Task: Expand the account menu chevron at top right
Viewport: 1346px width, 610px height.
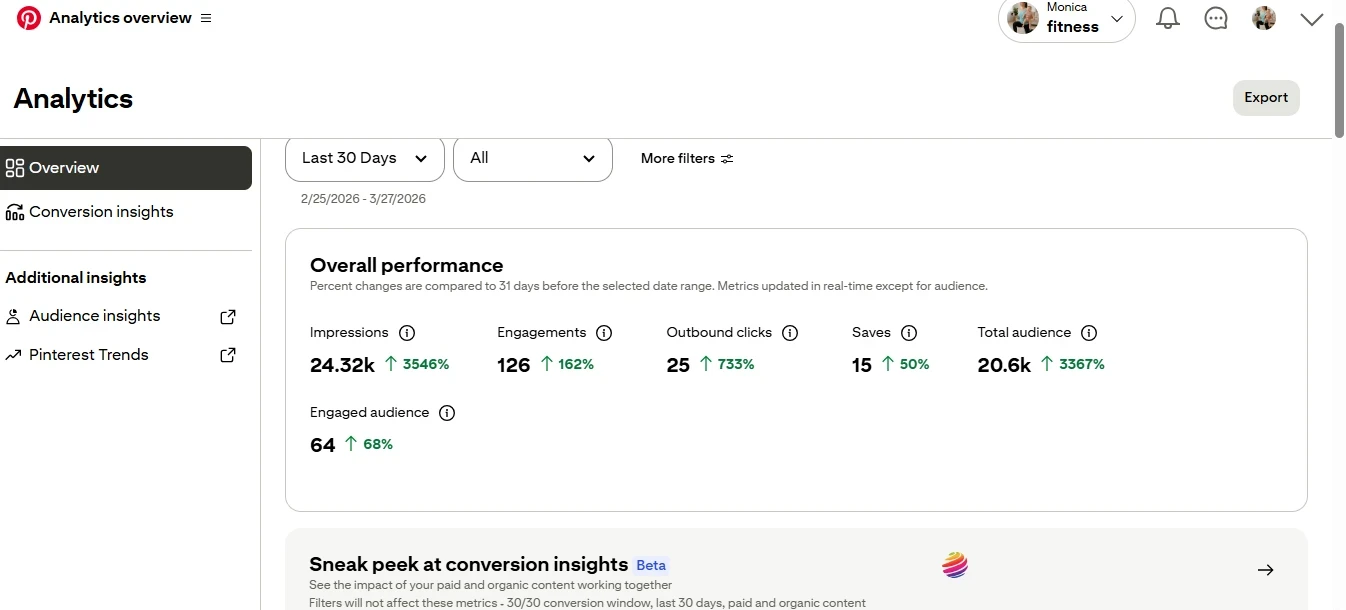Action: pos(1311,19)
